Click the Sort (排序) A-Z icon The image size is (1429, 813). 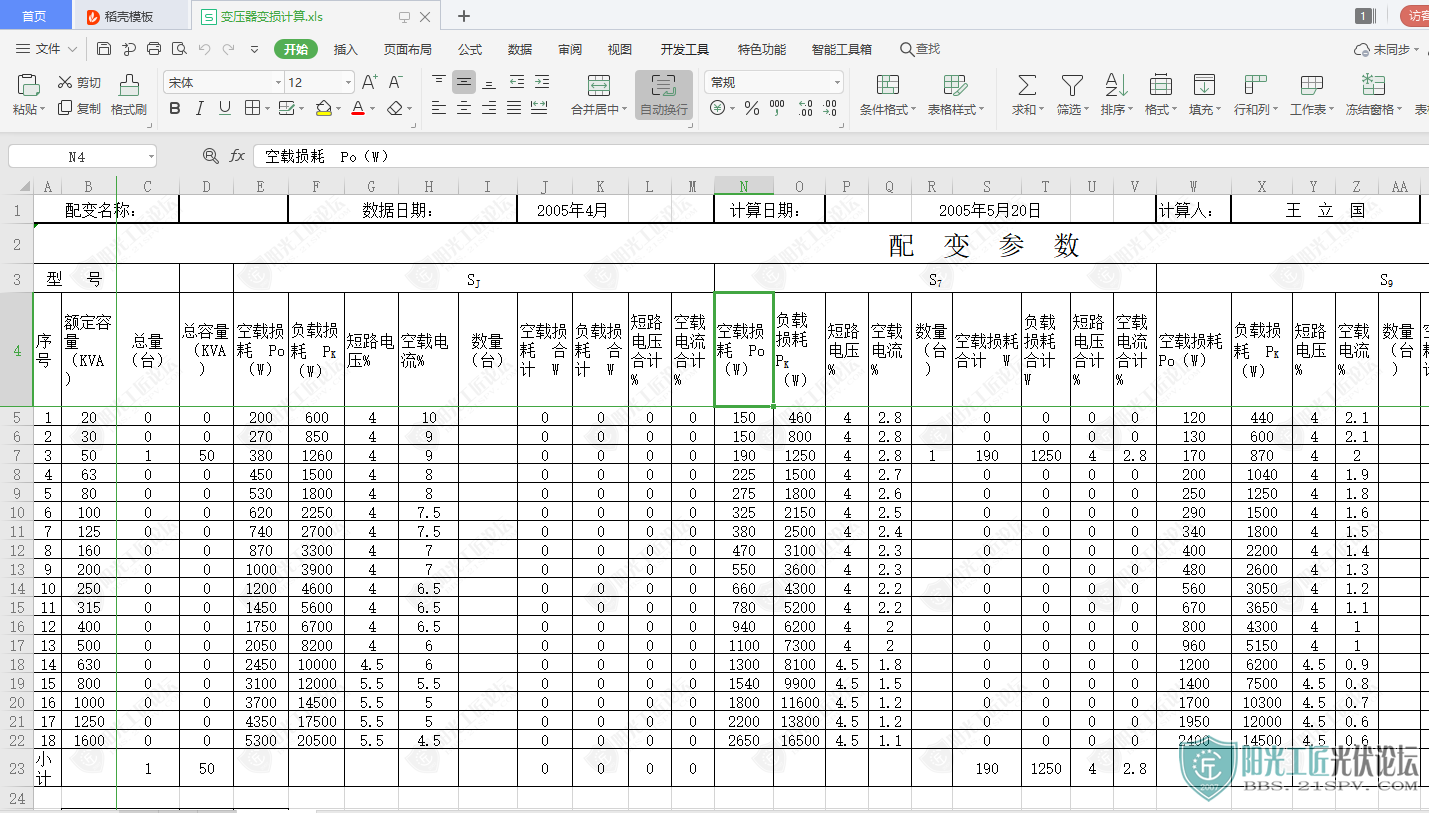1116,85
